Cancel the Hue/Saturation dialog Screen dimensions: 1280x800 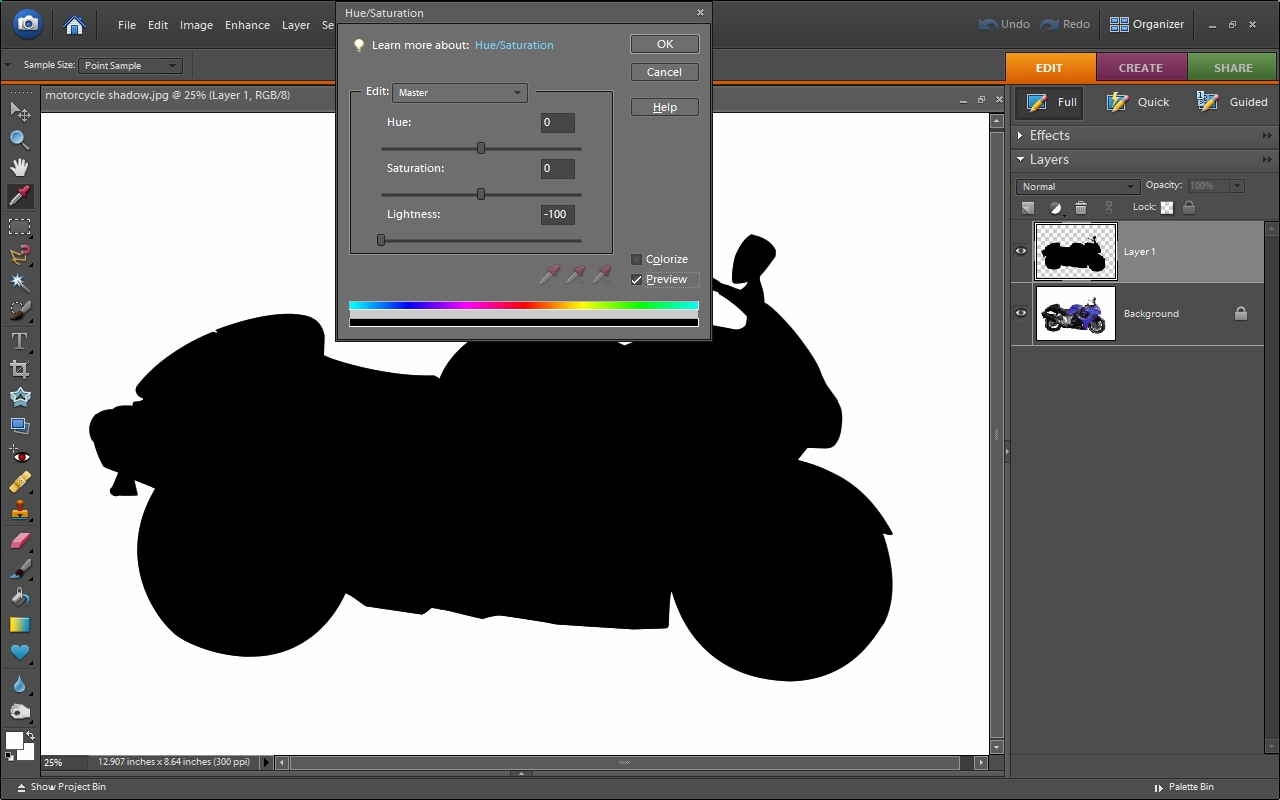click(665, 72)
